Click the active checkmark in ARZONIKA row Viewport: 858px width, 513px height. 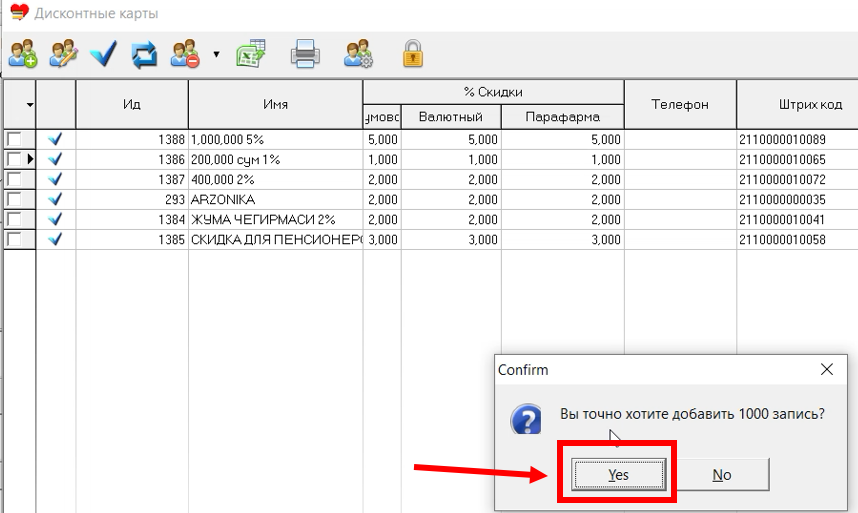55,199
